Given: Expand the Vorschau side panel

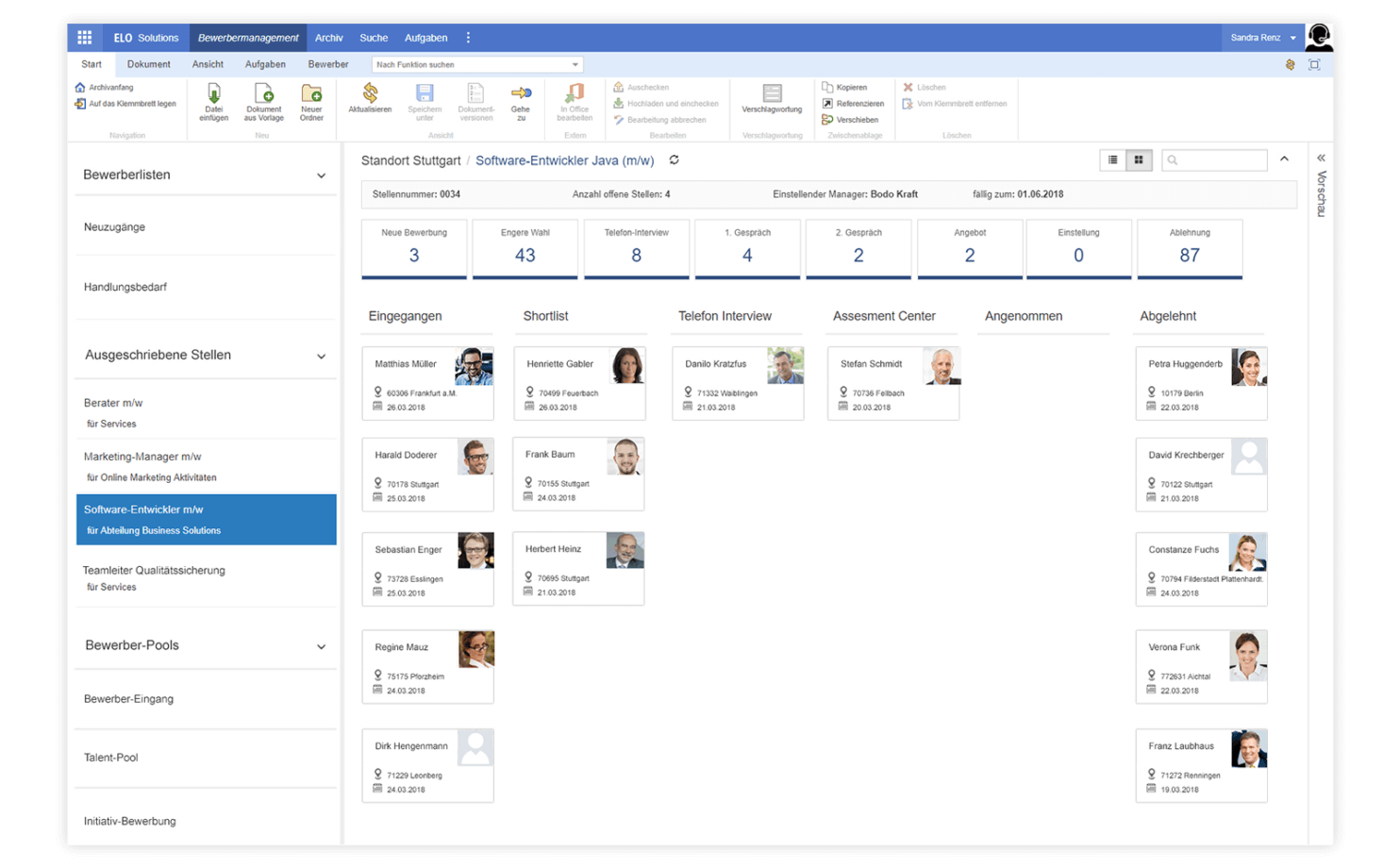Looking at the screenshot, I should (x=1321, y=159).
